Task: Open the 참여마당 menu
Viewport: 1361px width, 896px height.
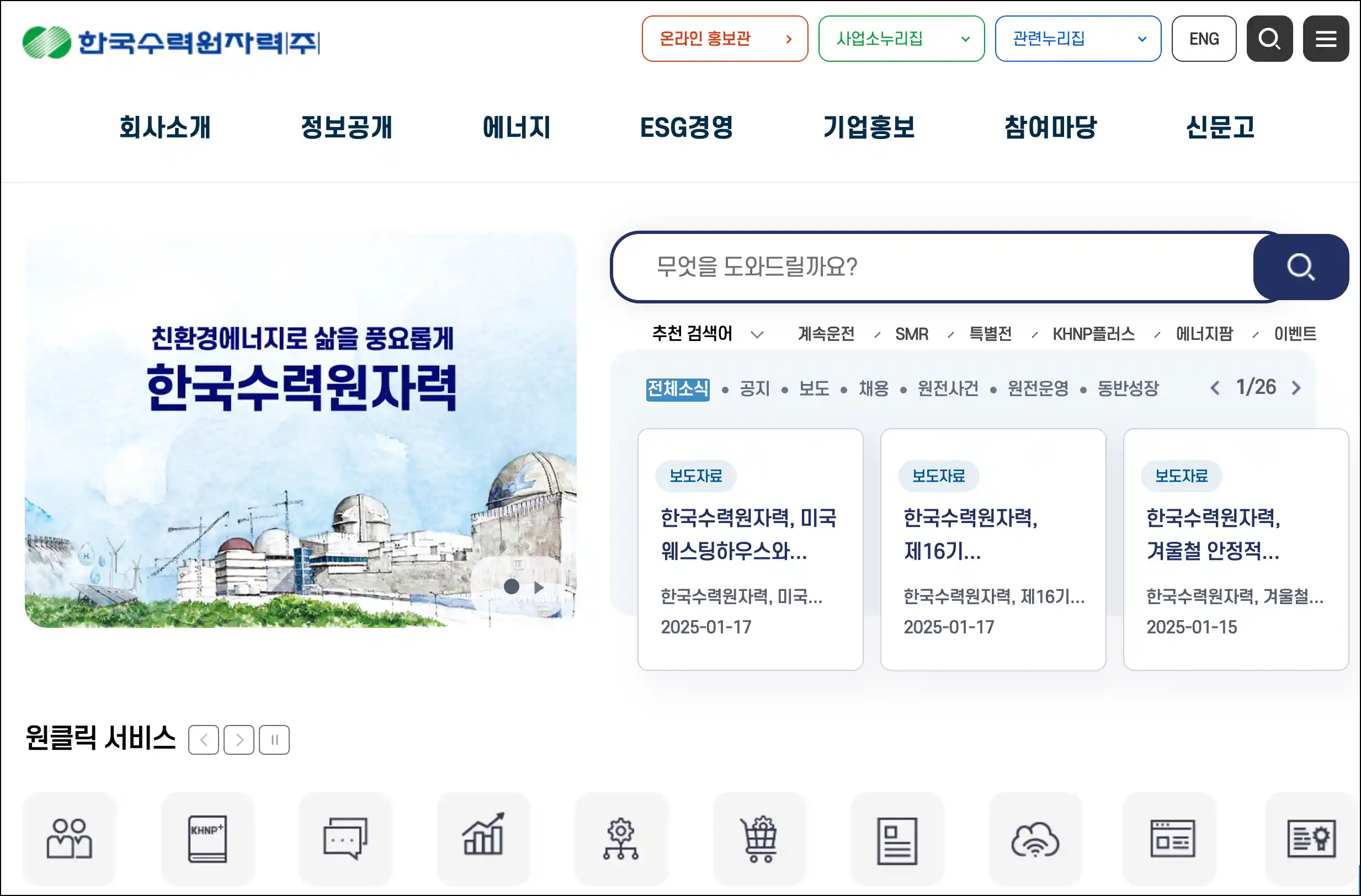Action: click(x=1051, y=127)
